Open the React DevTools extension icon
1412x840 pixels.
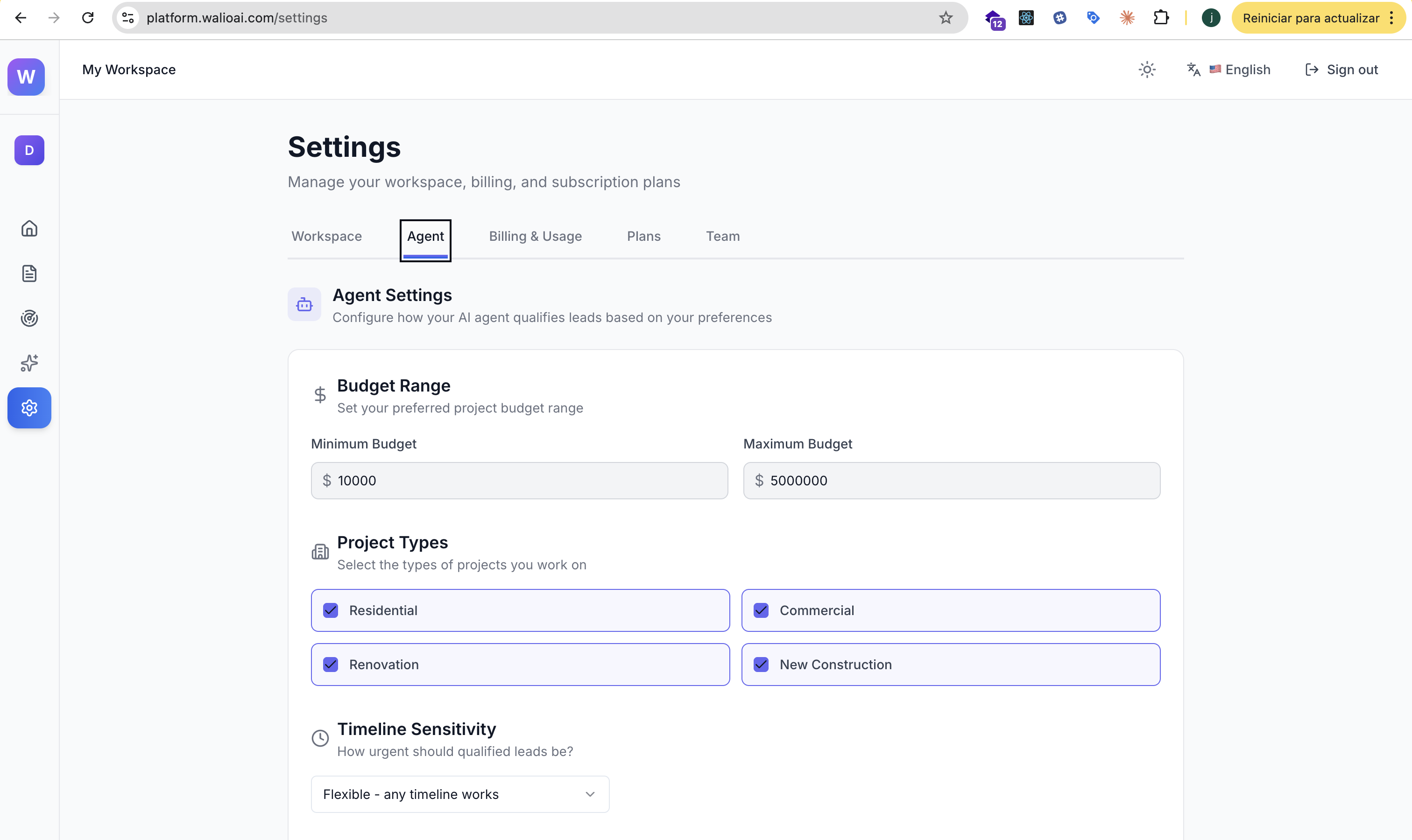pos(1025,18)
